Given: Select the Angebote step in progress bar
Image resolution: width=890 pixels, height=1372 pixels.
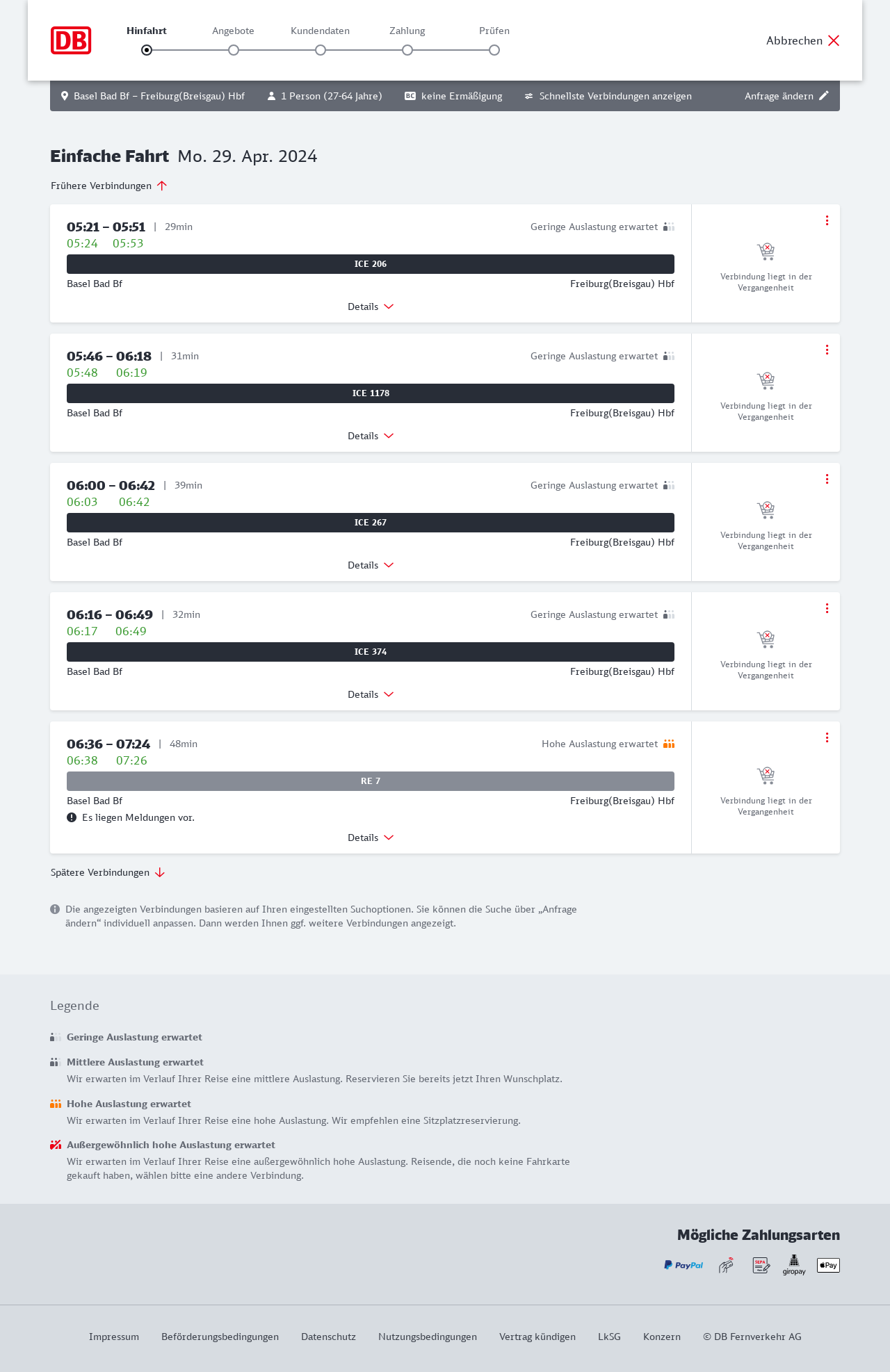Looking at the screenshot, I should 234,50.
